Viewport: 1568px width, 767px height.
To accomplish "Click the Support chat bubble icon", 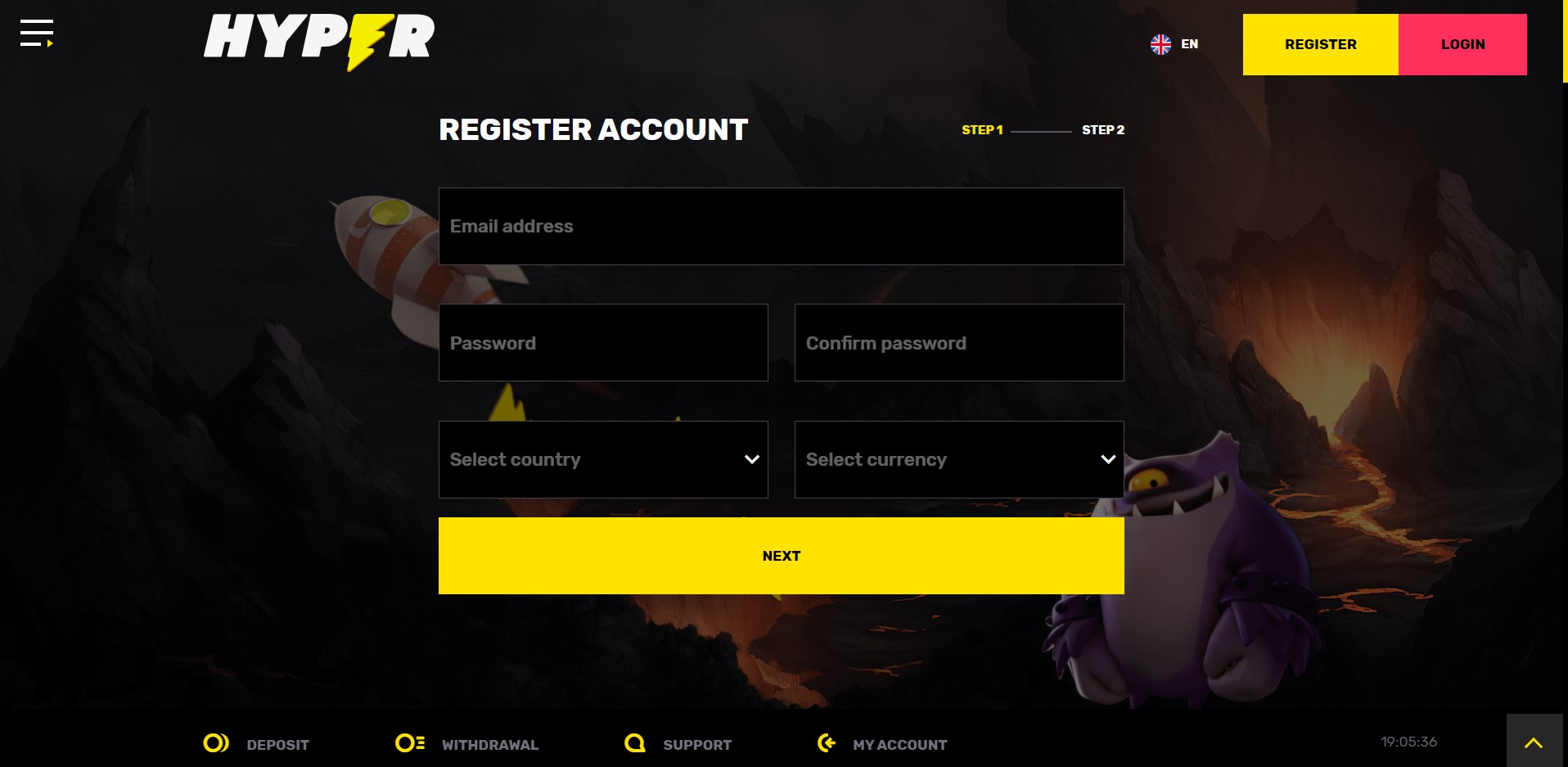I will click(x=635, y=743).
